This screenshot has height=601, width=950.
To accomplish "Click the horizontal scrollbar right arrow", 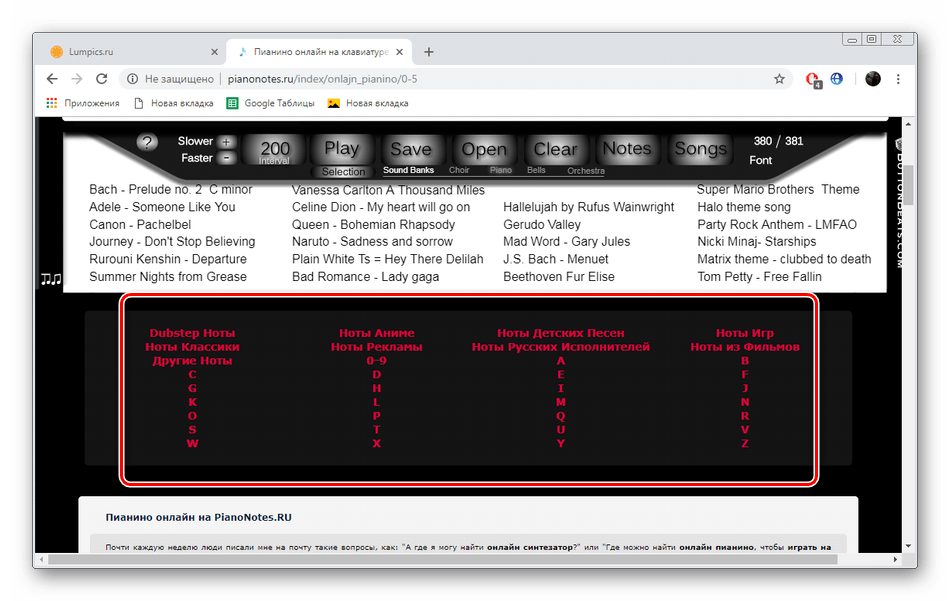I will (895, 560).
